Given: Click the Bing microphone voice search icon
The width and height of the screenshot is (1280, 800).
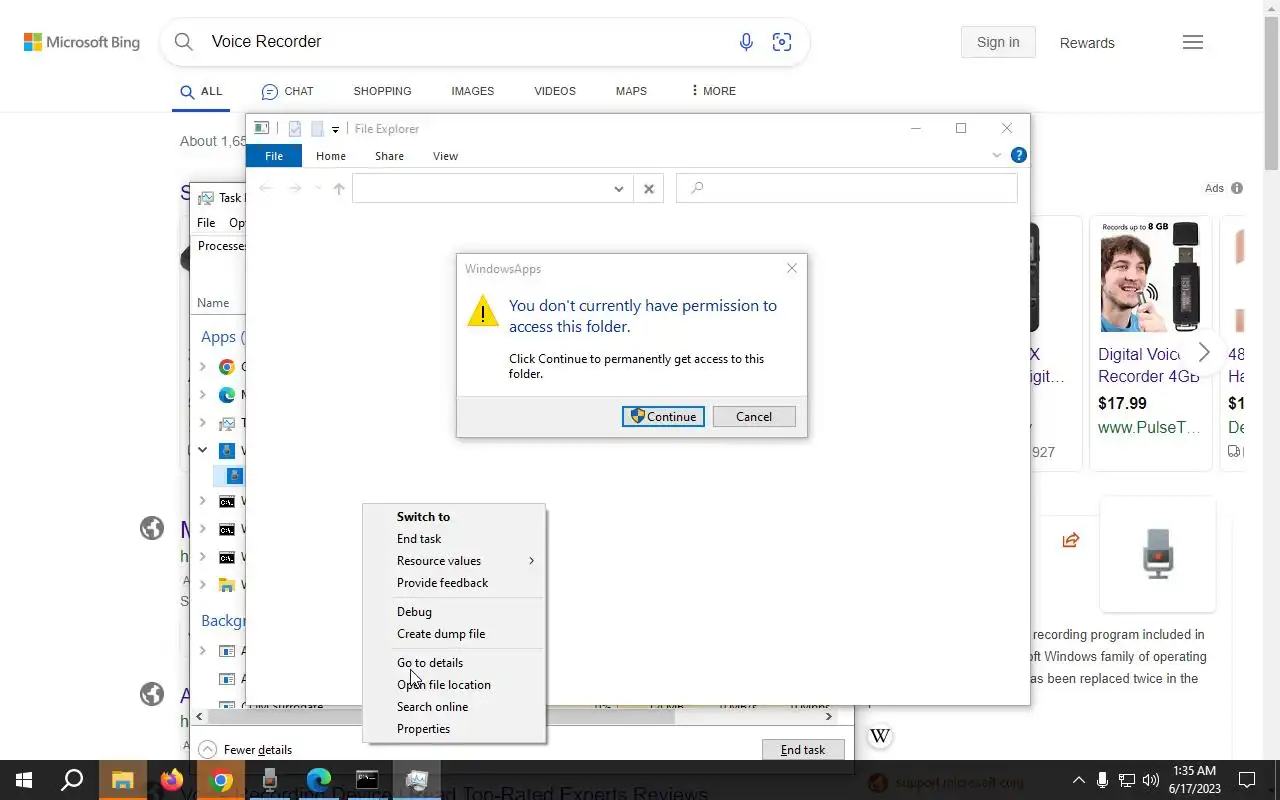Looking at the screenshot, I should click(746, 42).
